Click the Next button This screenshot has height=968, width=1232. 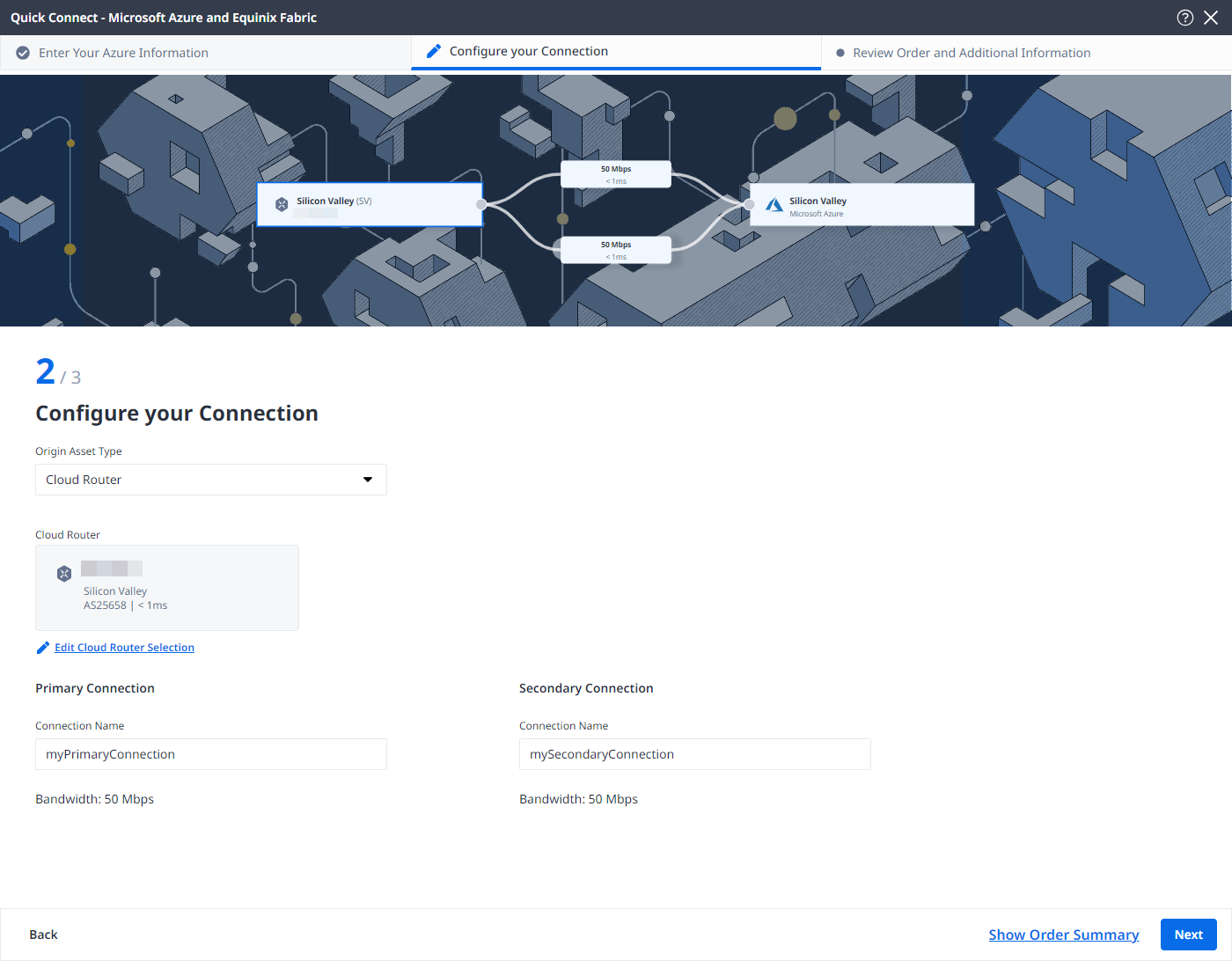1188,935
